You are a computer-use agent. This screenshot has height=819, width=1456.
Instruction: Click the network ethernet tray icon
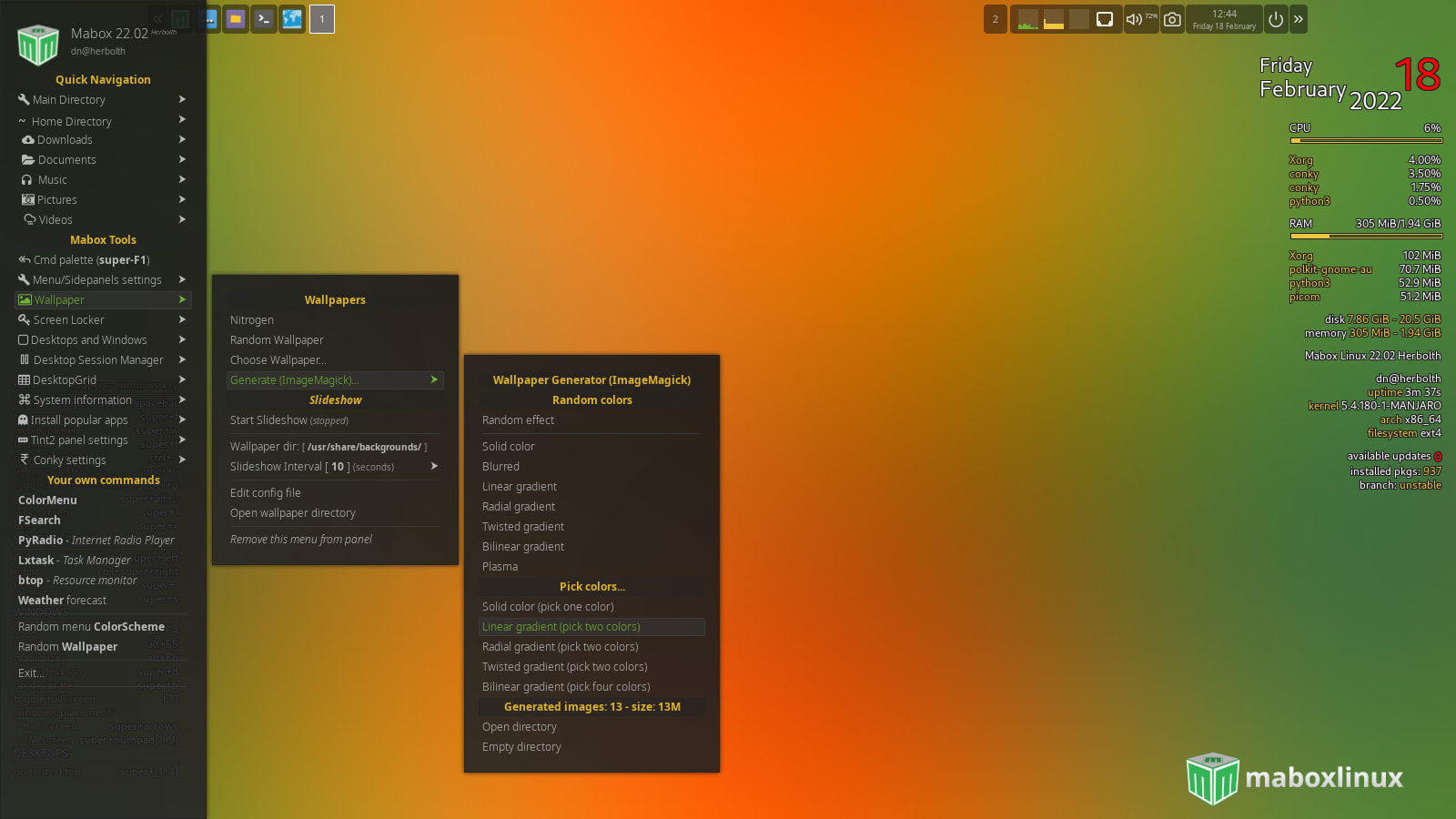click(1105, 19)
